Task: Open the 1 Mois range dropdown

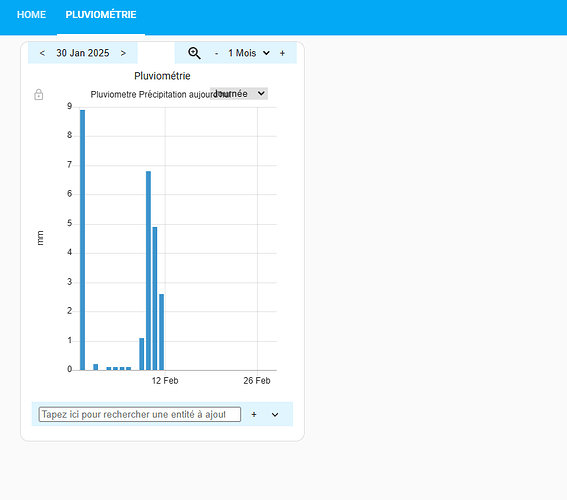Action: pos(249,53)
